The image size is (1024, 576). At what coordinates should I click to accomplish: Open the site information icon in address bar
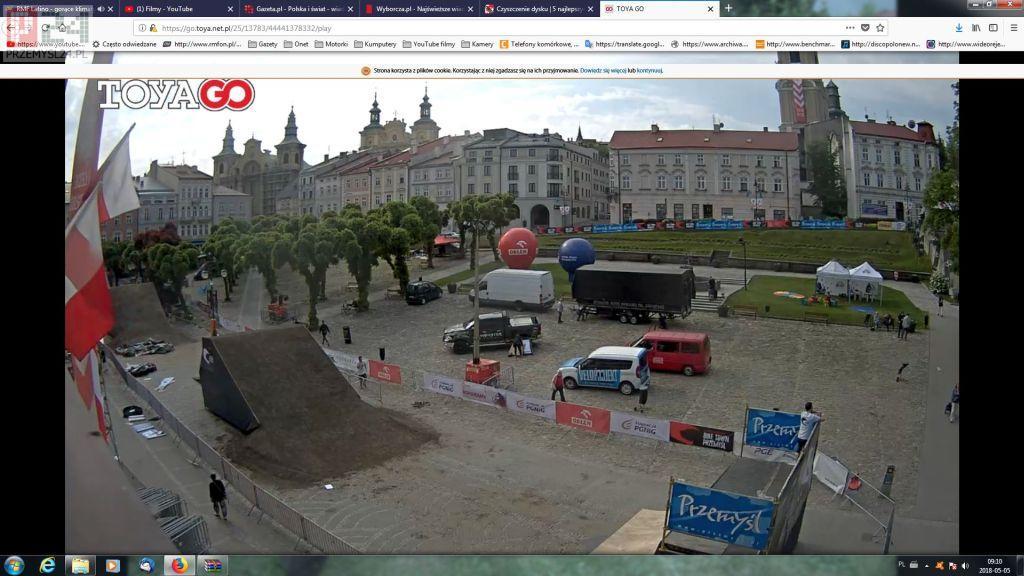(x=142, y=28)
